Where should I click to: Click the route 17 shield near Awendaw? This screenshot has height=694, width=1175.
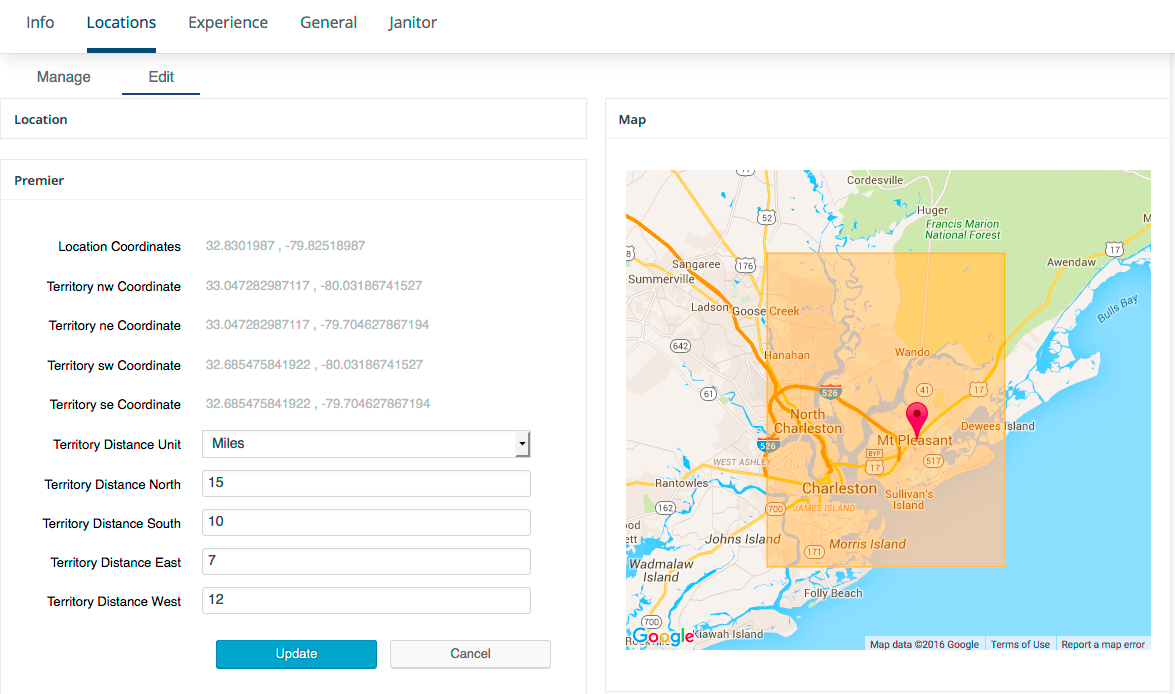1114,247
